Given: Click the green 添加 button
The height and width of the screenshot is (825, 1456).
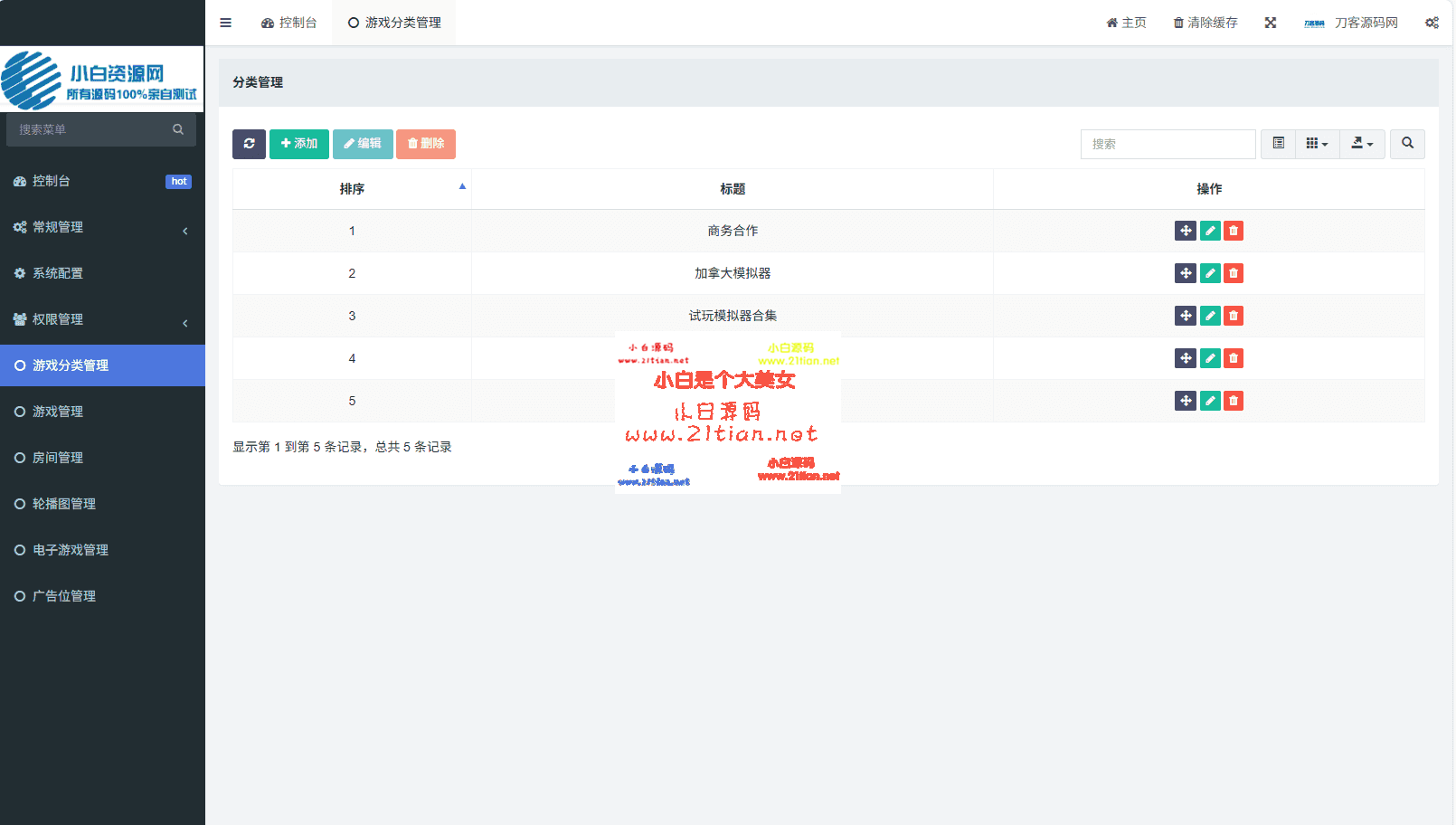Looking at the screenshot, I should pos(299,144).
